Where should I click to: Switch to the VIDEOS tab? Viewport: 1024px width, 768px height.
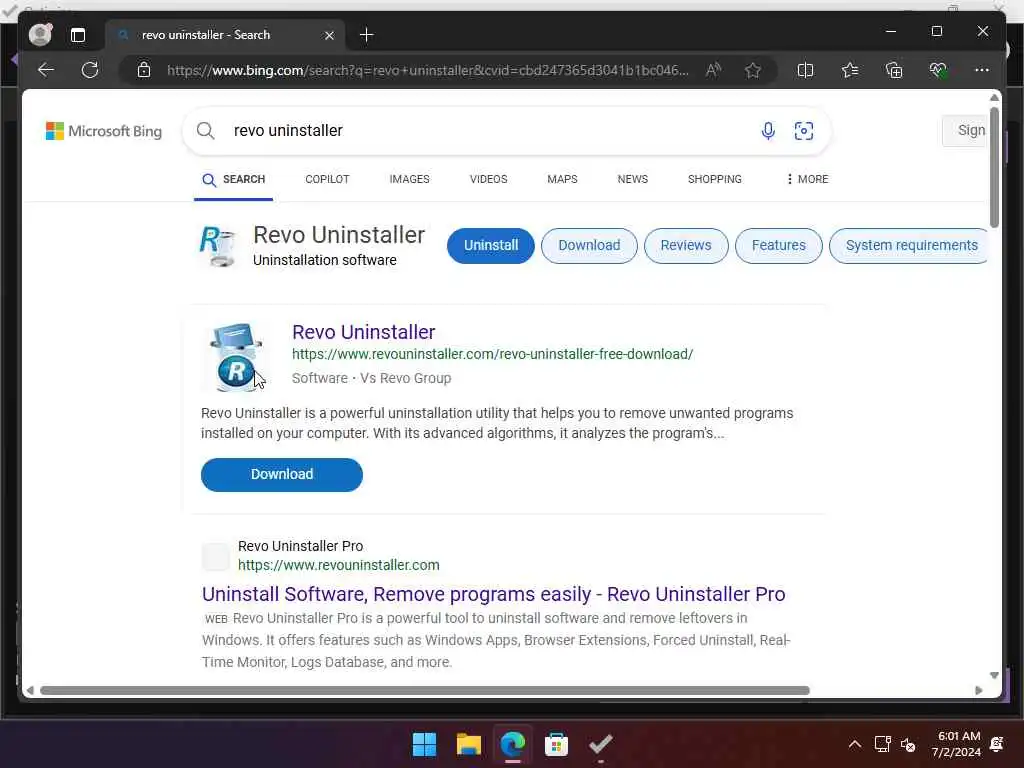488,179
